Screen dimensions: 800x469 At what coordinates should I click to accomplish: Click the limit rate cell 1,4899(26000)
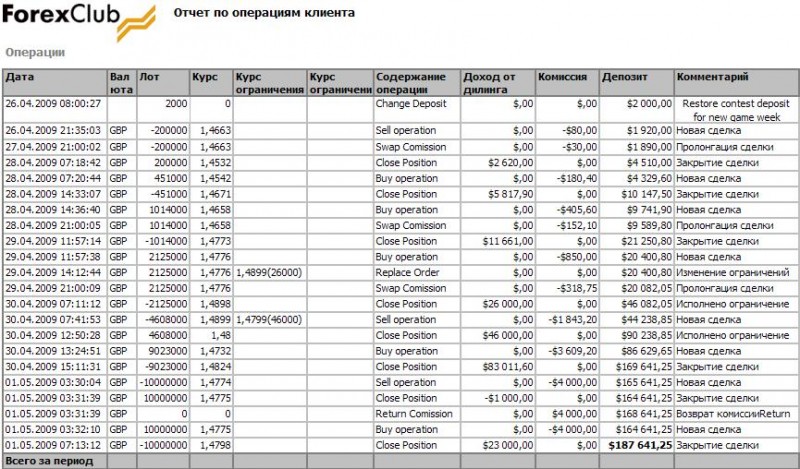point(269,271)
